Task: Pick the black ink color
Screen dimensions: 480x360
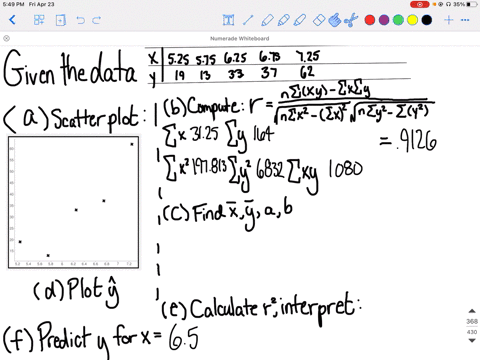Action: (427, 20)
